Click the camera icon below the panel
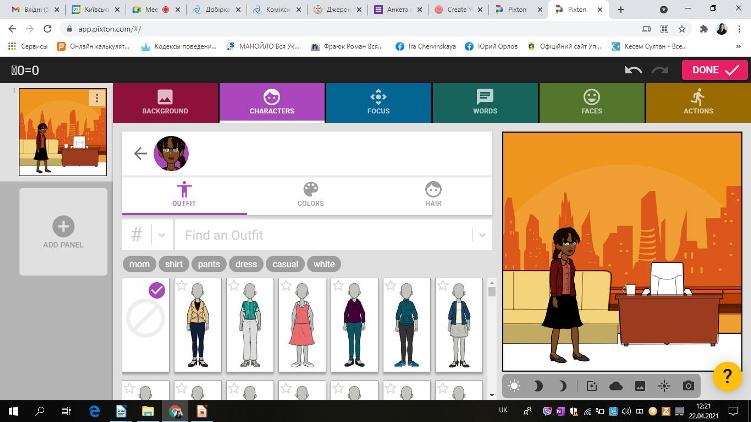The width and height of the screenshot is (751, 422). pyautogui.click(x=689, y=386)
